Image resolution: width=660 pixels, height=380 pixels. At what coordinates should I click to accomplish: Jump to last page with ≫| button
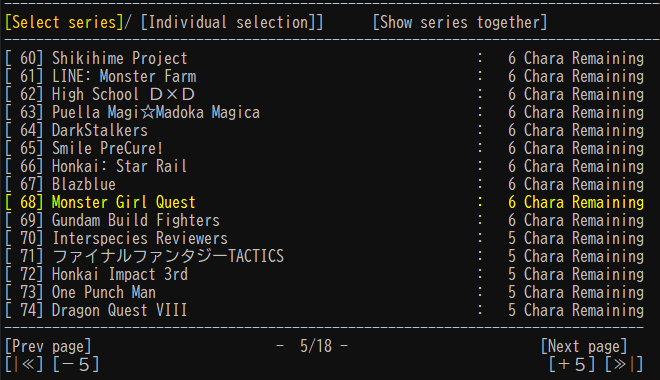(x=624, y=364)
